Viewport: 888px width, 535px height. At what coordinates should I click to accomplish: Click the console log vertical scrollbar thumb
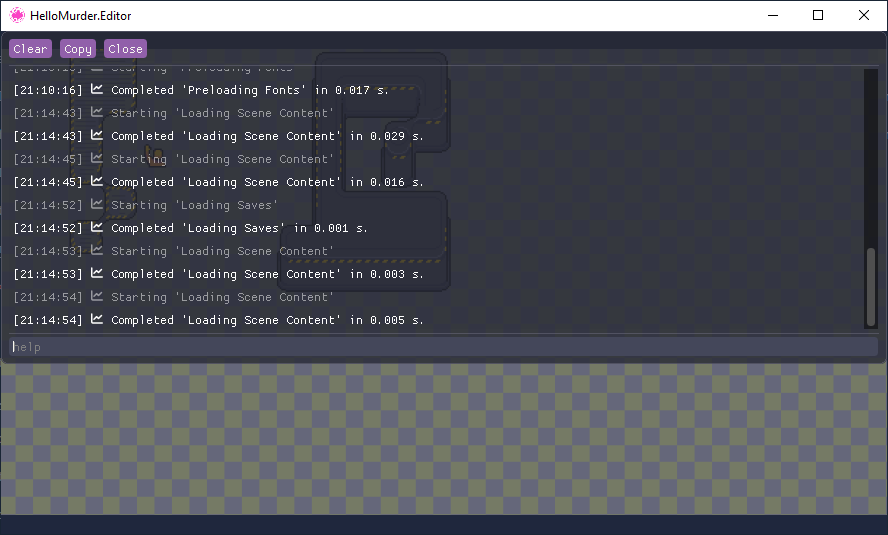(870, 286)
